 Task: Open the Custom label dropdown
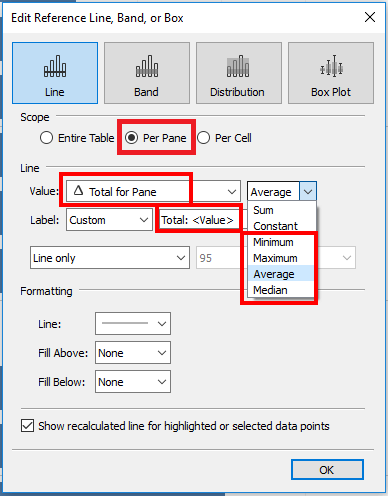pyautogui.click(x=109, y=220)
